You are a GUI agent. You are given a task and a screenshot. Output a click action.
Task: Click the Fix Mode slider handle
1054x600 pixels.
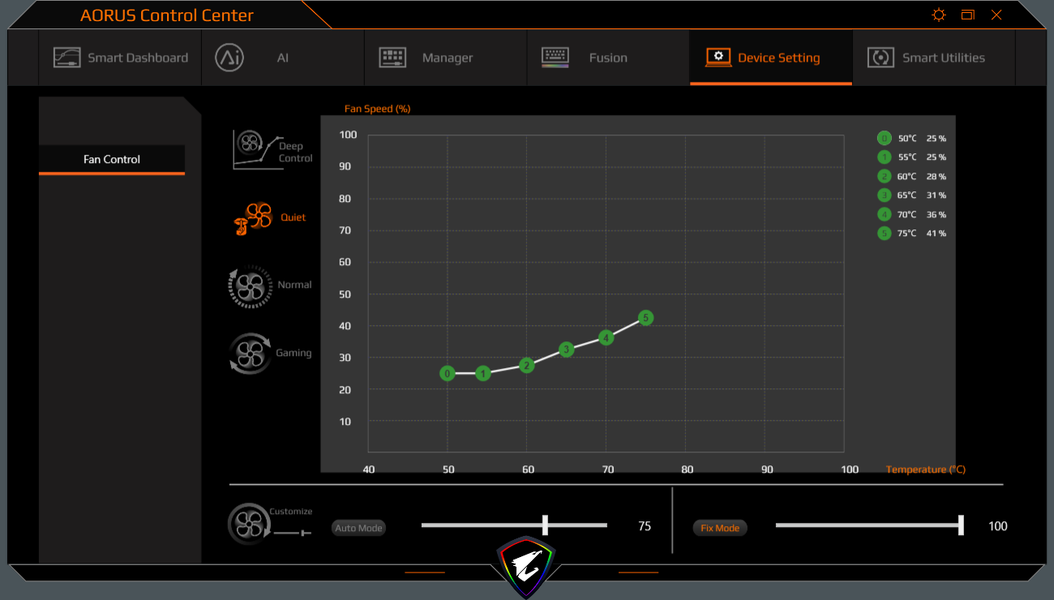[x=961, y=525]
